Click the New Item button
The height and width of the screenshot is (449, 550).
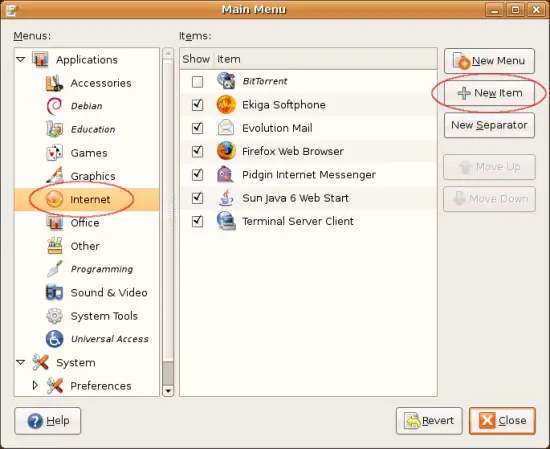489,93
